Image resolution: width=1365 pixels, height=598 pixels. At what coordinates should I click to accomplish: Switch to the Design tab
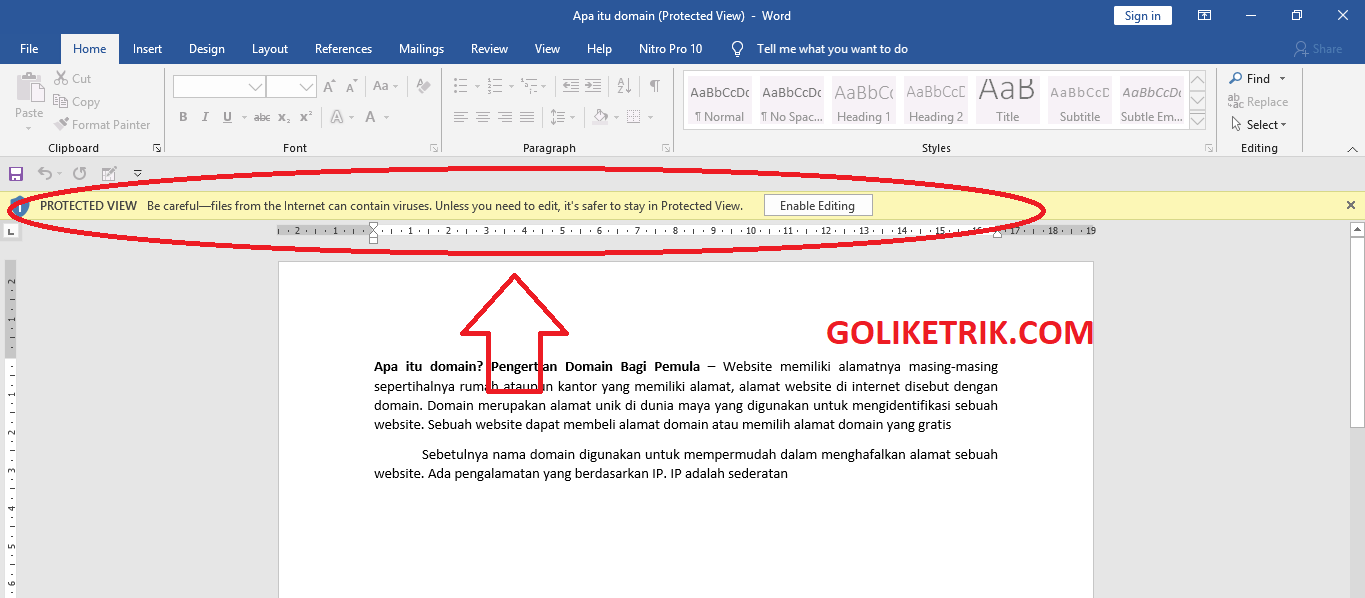coord(207,49)
